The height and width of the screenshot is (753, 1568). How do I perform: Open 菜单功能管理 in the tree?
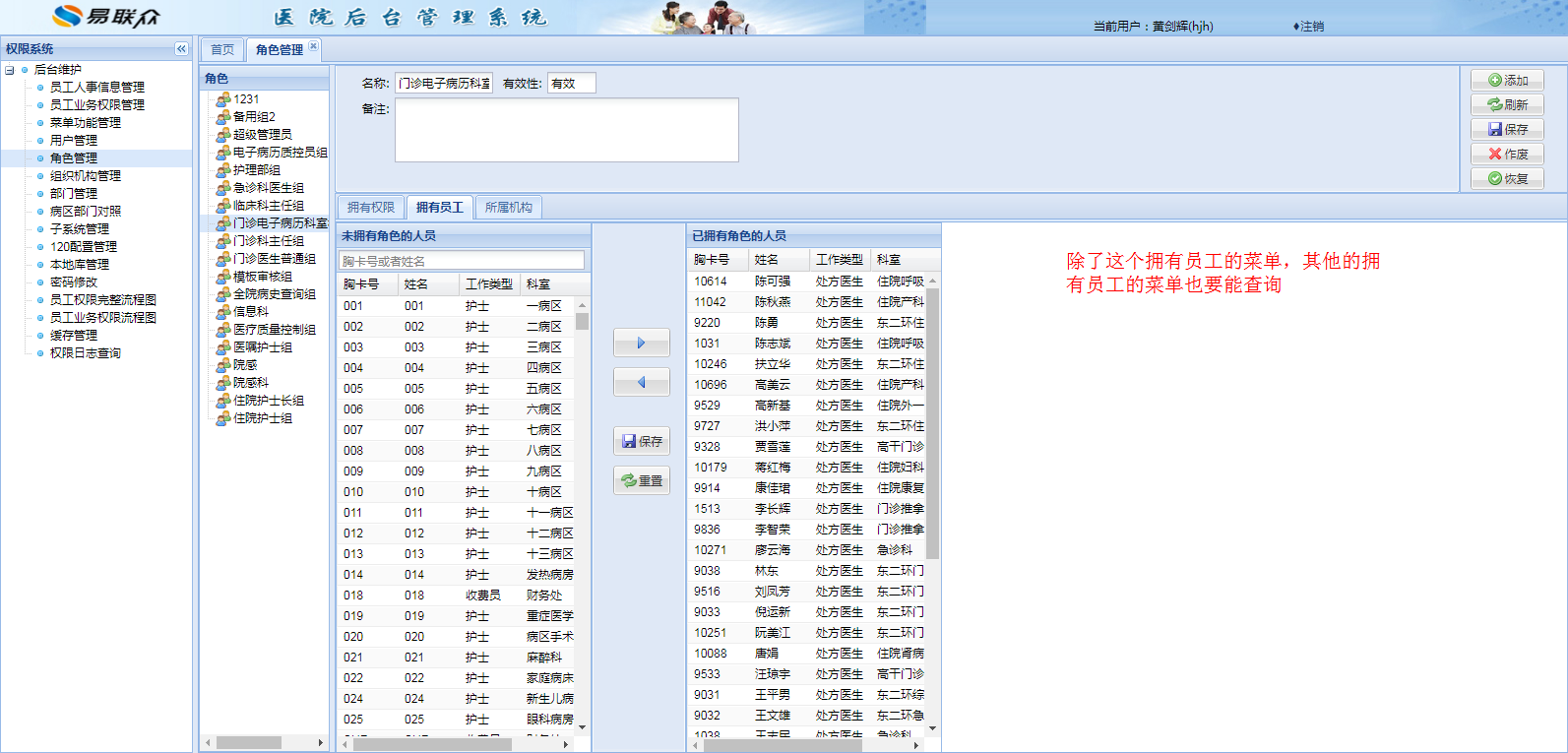[86, 123]
